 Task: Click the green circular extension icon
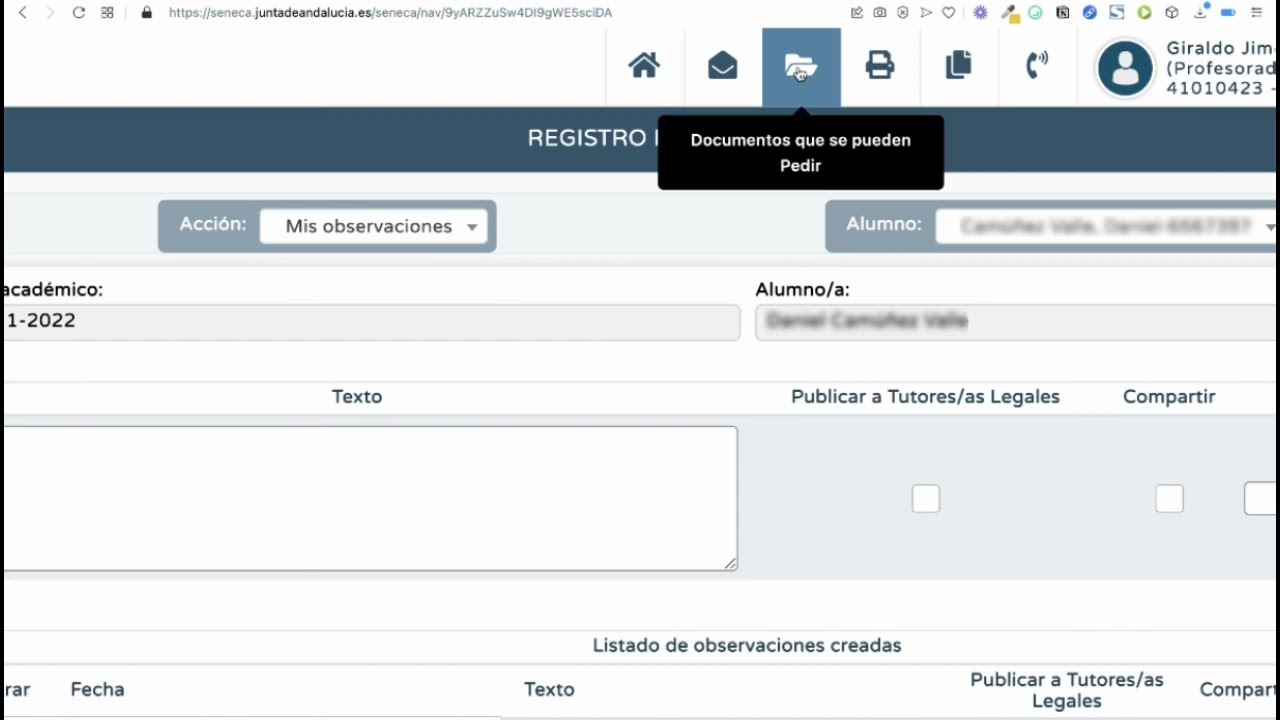1035,13
